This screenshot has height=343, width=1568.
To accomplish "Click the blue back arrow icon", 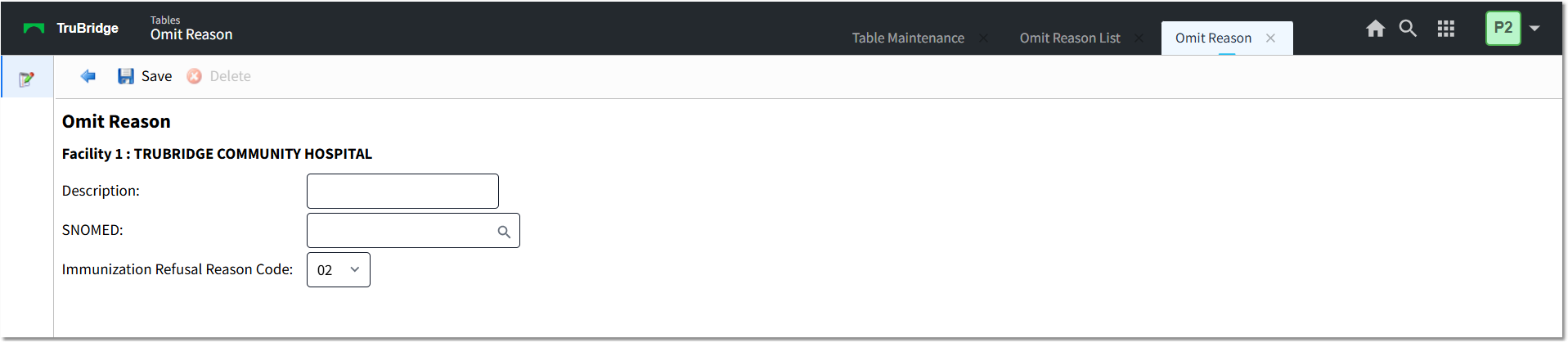I will (88, 76).
